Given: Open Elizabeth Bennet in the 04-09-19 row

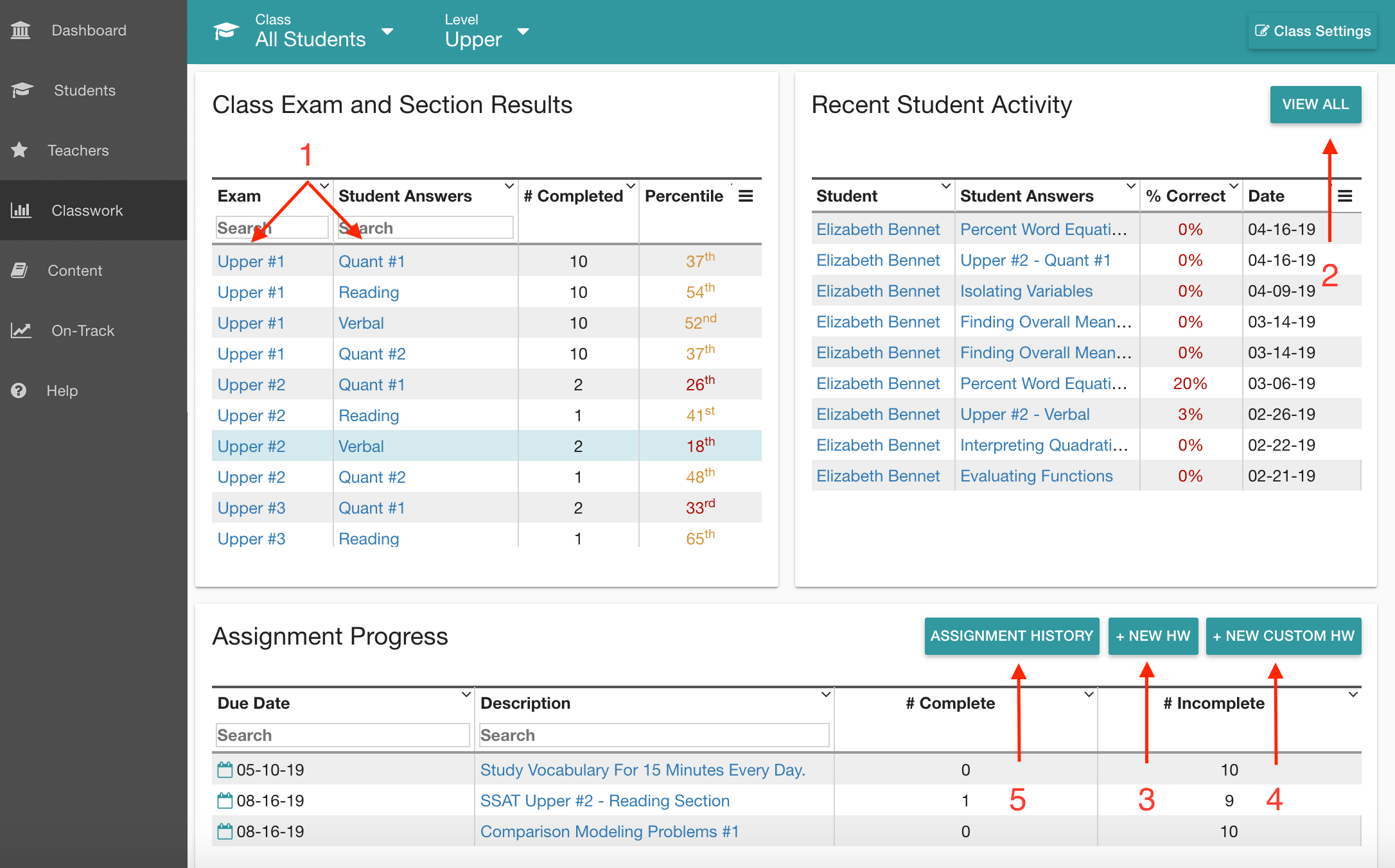Looking at the screenshot, I should [878, 291].
